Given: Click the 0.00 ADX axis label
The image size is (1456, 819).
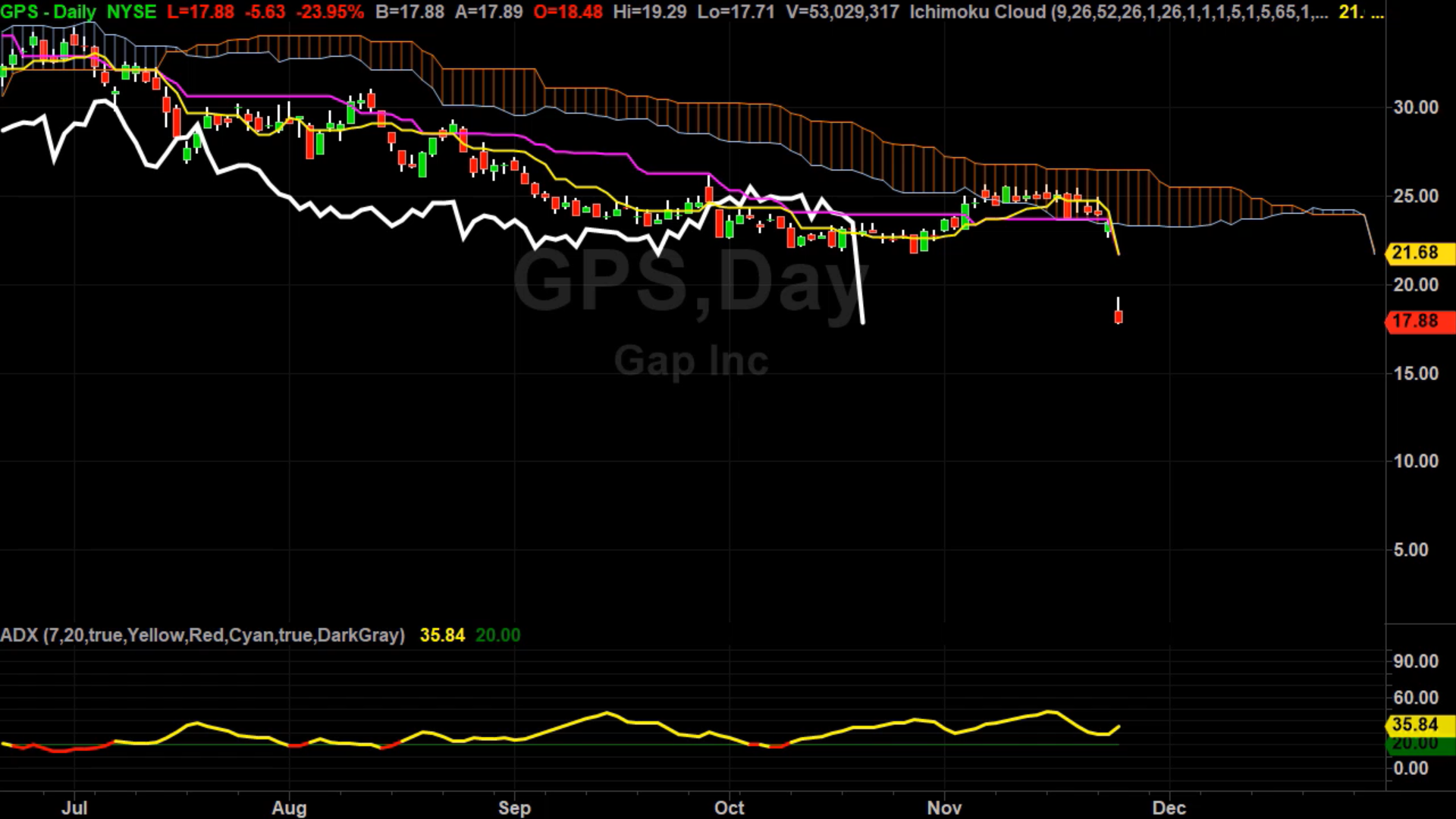Looking at the screenshot, I should pos(1410,768).
